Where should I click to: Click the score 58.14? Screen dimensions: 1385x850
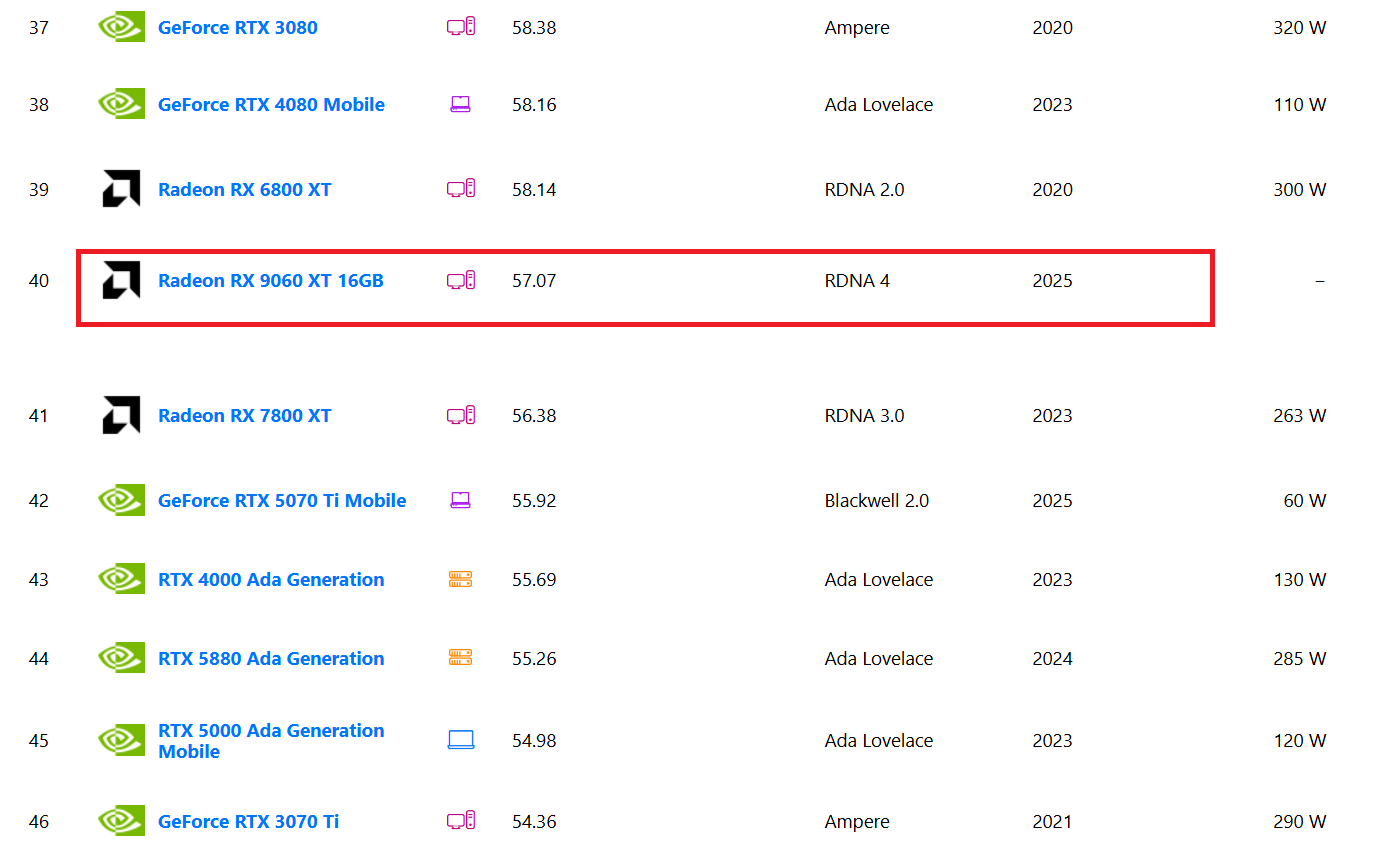click(534, 190)
